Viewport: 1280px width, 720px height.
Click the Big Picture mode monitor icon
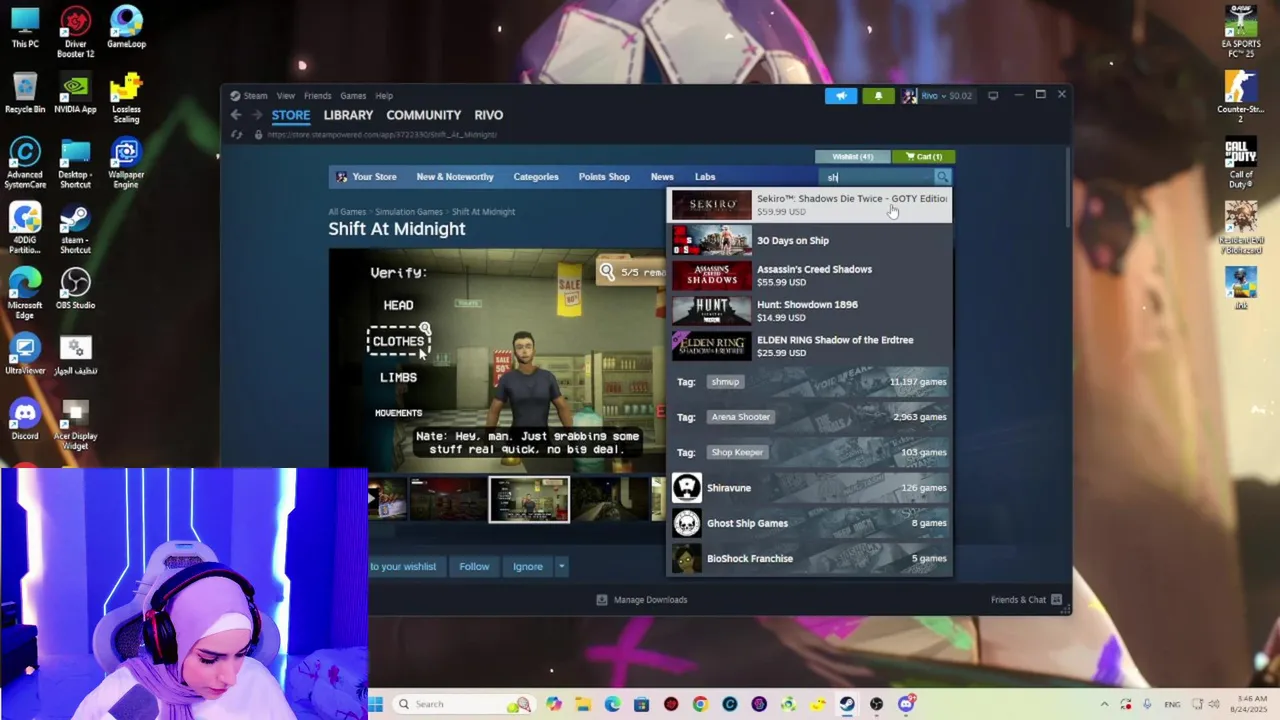(993, 96)
